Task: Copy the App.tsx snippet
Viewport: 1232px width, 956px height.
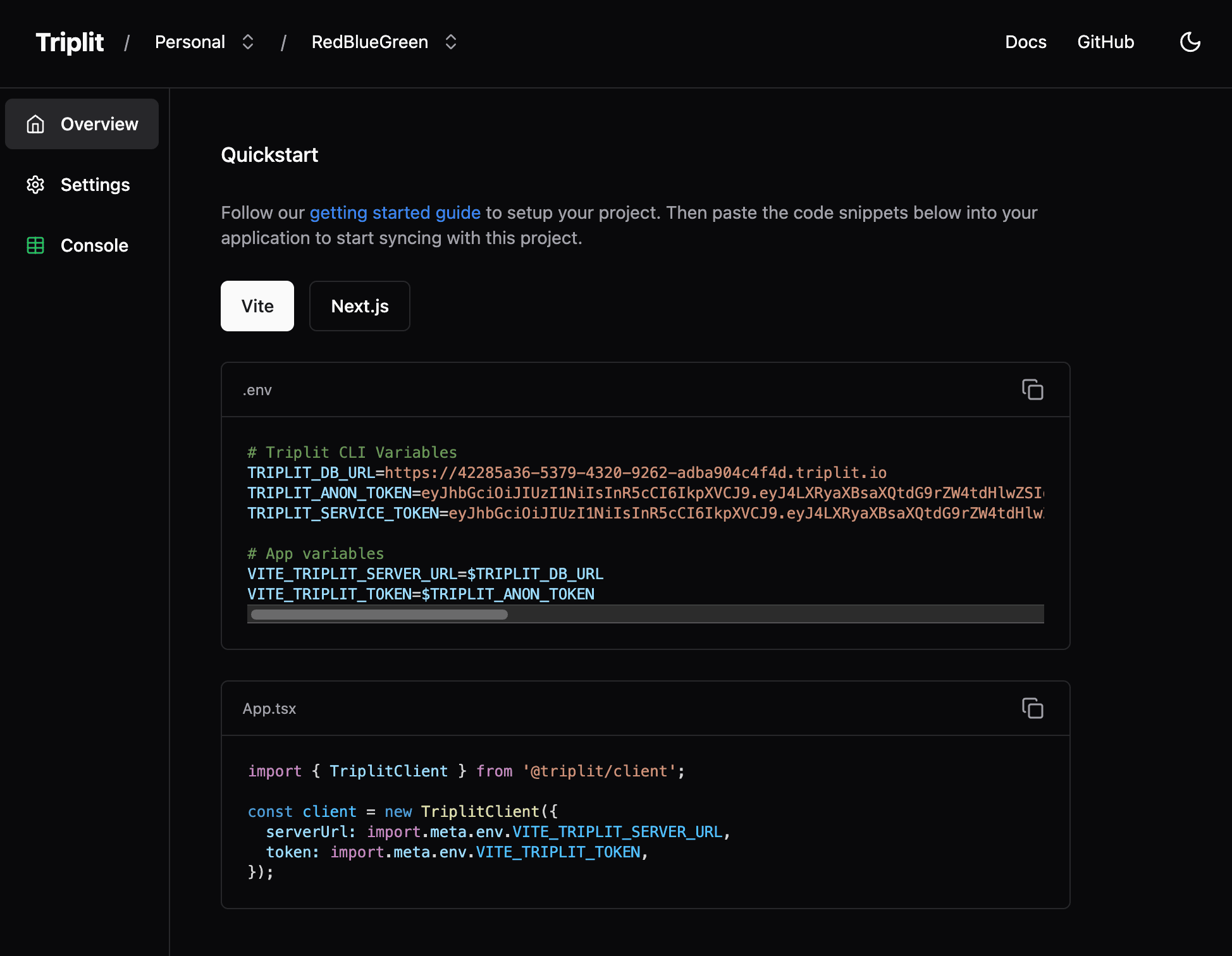Action: click(x=1032, y=708)
